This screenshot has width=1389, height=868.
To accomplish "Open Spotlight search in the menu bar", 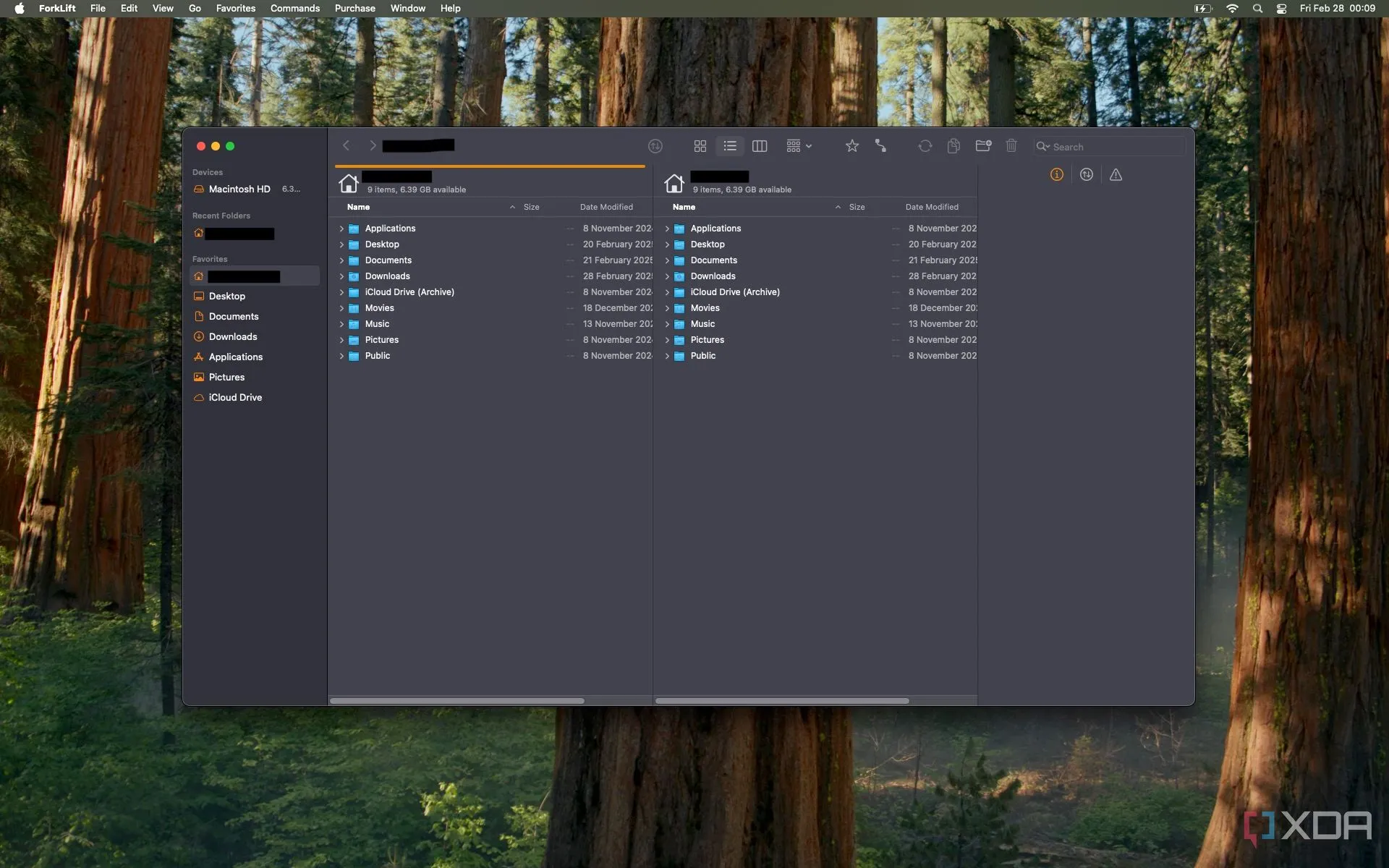I will (1257, 8).
